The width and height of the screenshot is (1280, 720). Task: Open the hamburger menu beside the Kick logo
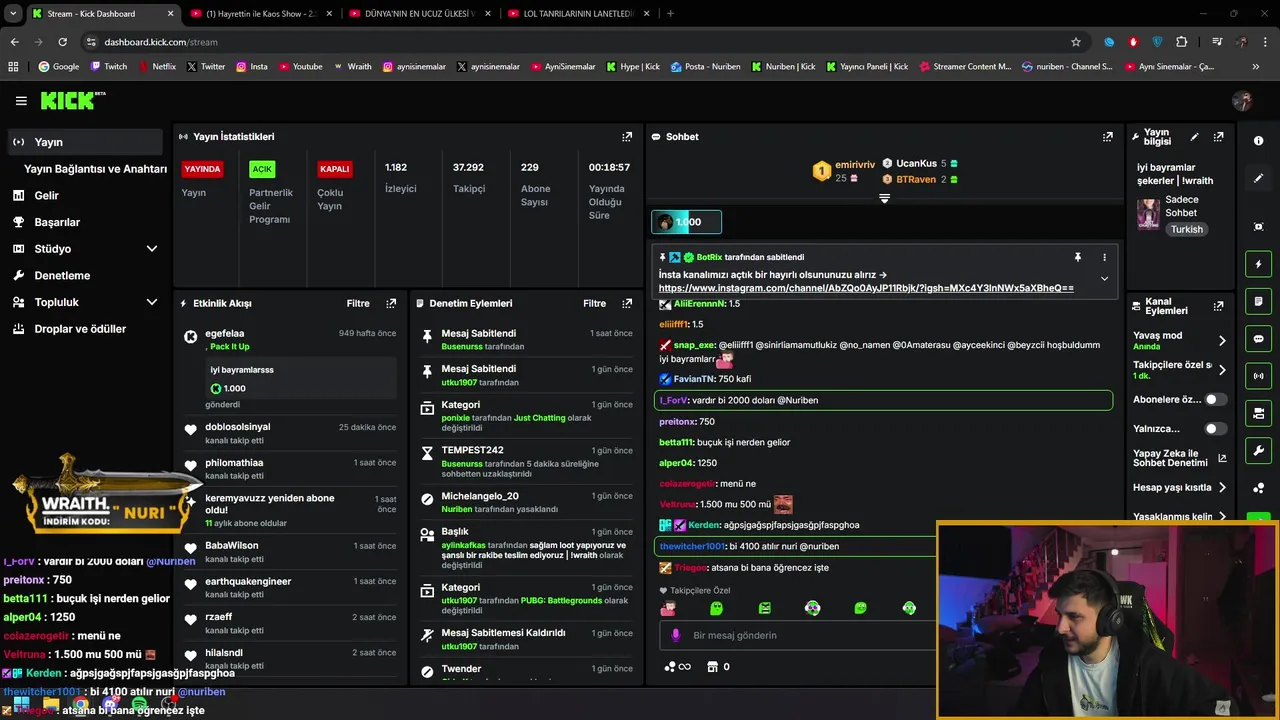click(21, 101)
